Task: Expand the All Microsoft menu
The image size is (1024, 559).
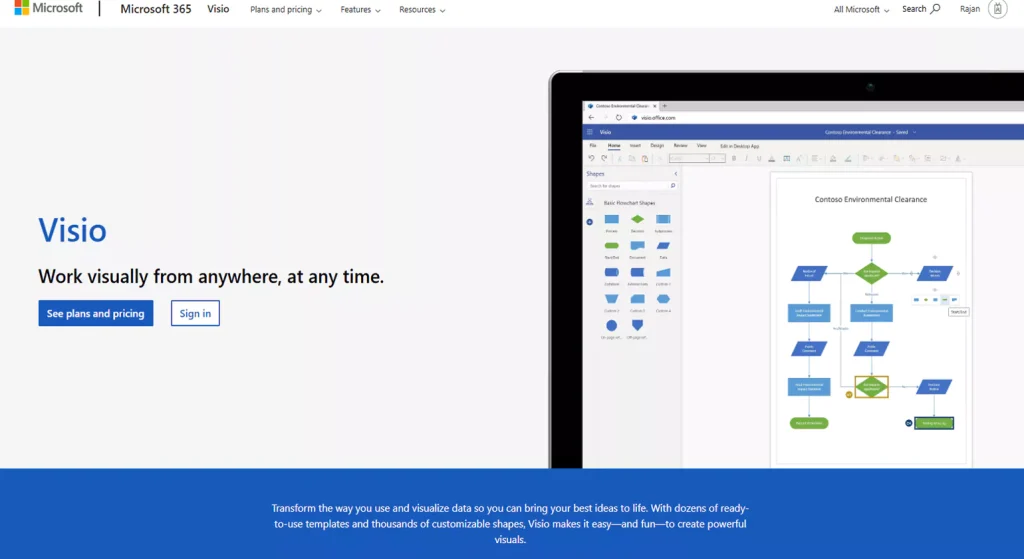Action: coord(861,10)
